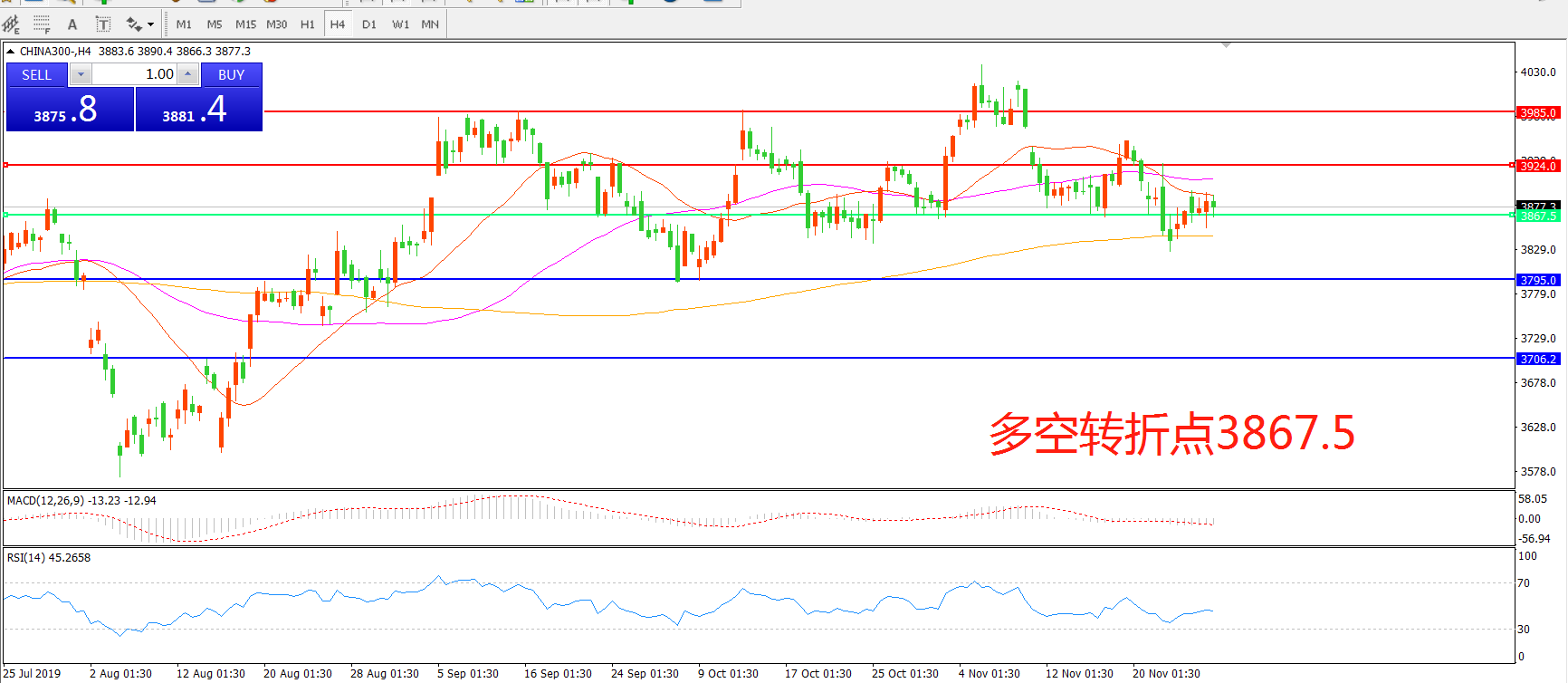Open the arrows tool dropdown arrow
Screen dimensions: 1568x683
pyautogui.click(x=150, y=24)
